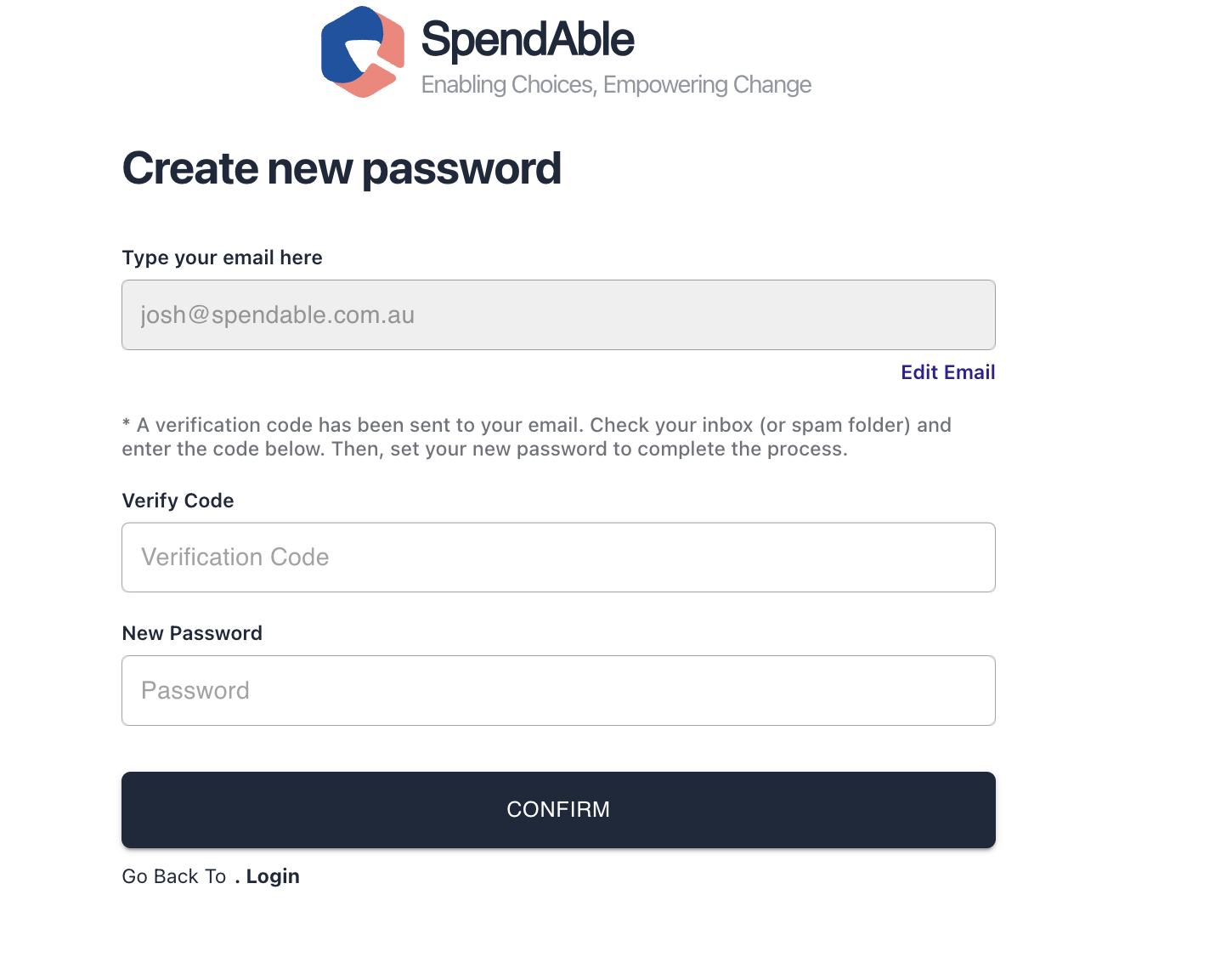The width and height of the screenshot is (1232, 974).
Task: Click the disabled email field josh@spendable.com.au
Action: pos(558,314)
